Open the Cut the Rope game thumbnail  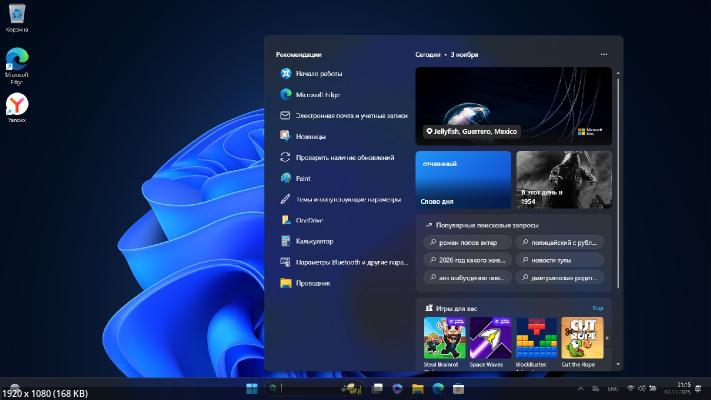[x=582, y=338]
